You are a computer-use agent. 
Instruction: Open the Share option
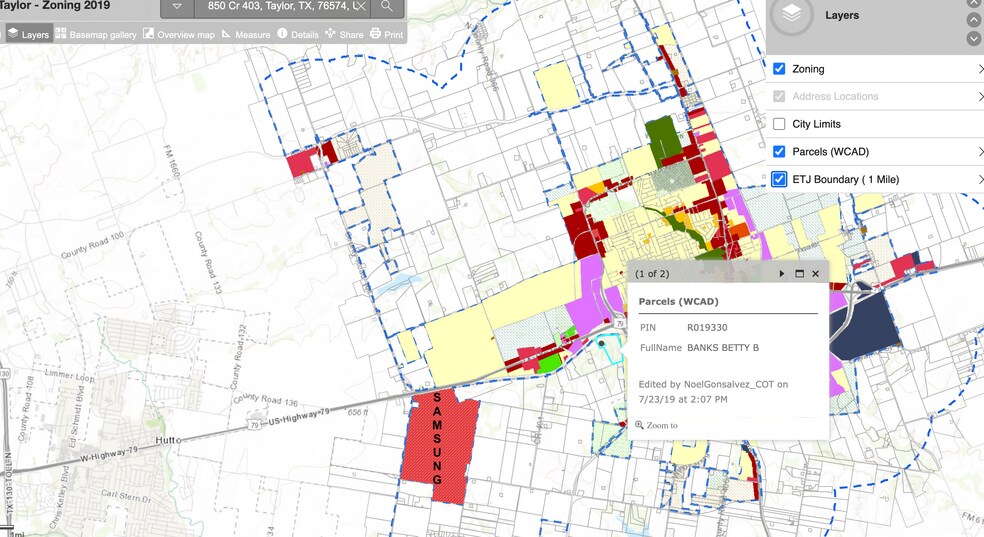point(344,35)
